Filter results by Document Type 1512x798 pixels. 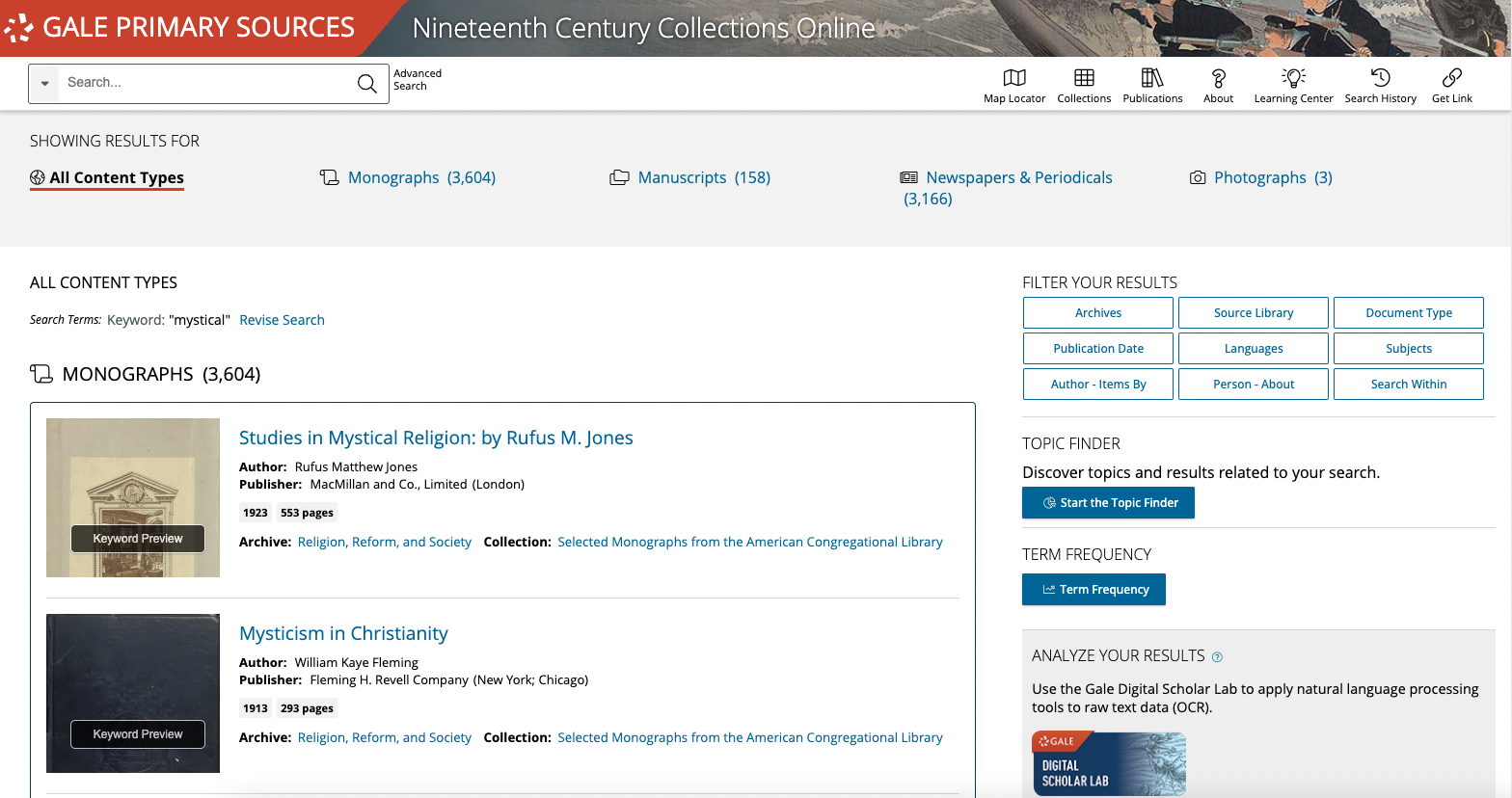click(1409, 313)
